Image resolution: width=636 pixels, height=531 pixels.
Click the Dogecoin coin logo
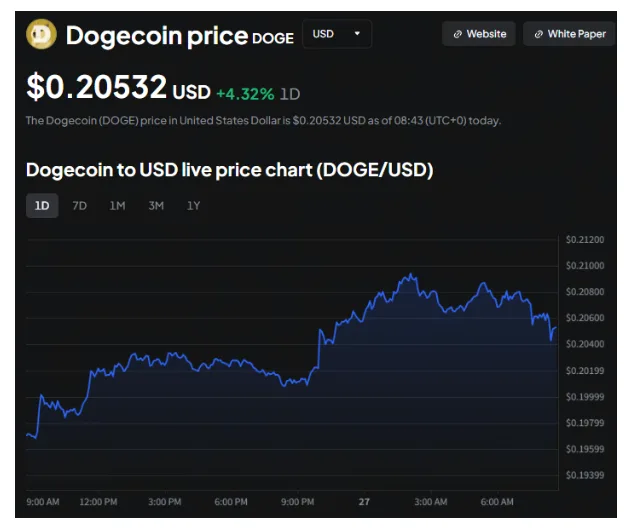41,35
